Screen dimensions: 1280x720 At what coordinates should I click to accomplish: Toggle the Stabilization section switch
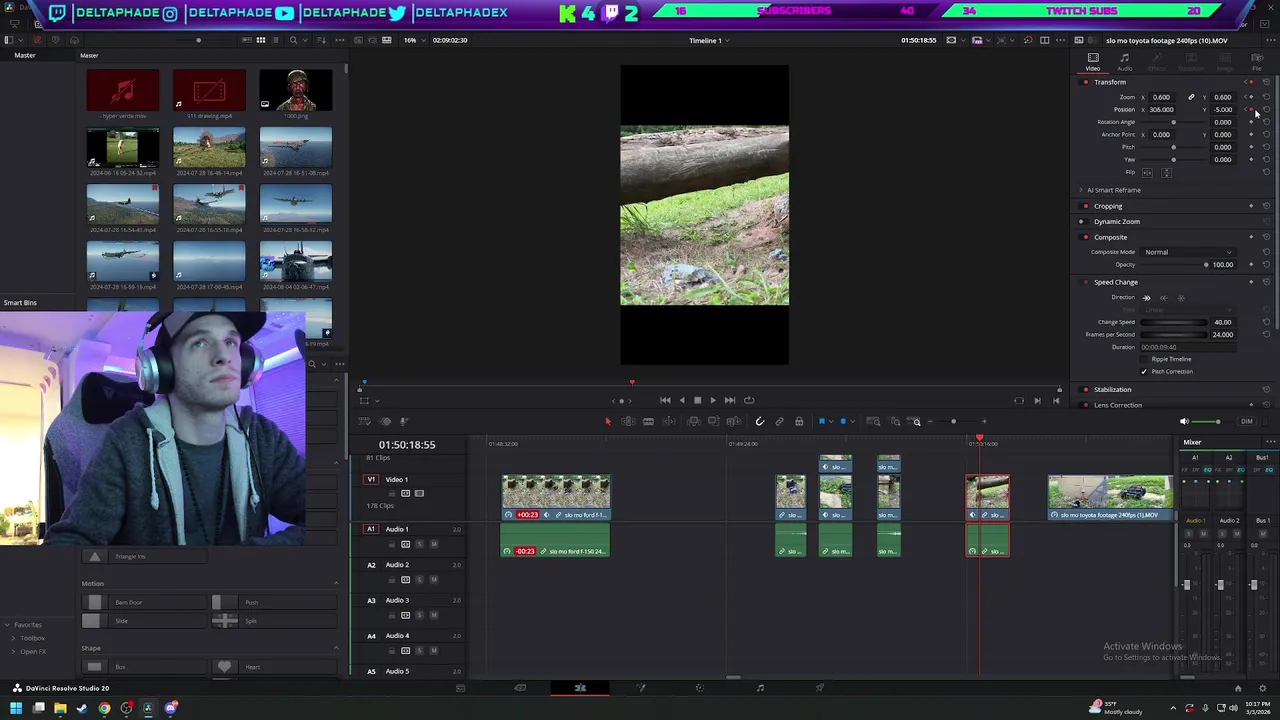(1084, 390)
